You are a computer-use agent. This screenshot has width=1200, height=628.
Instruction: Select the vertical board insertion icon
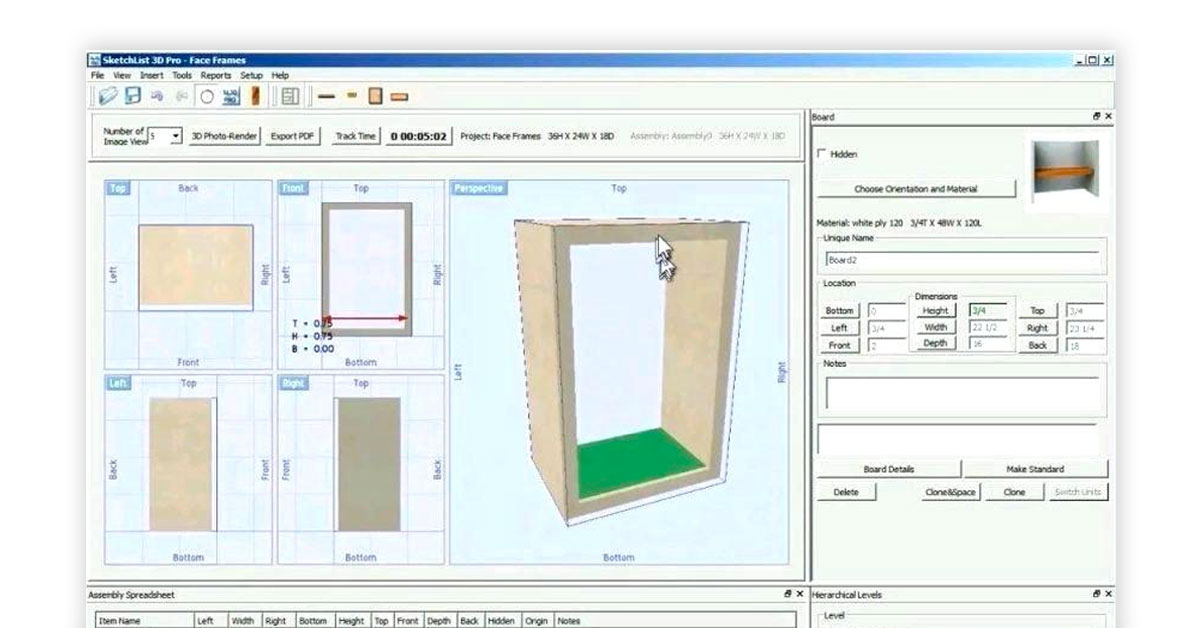pos(374,95)
